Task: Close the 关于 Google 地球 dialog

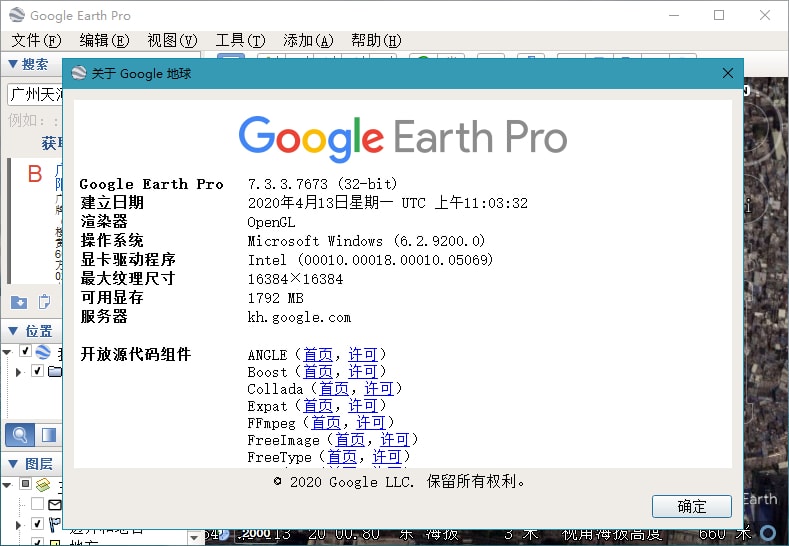Action: pos(728,73)
